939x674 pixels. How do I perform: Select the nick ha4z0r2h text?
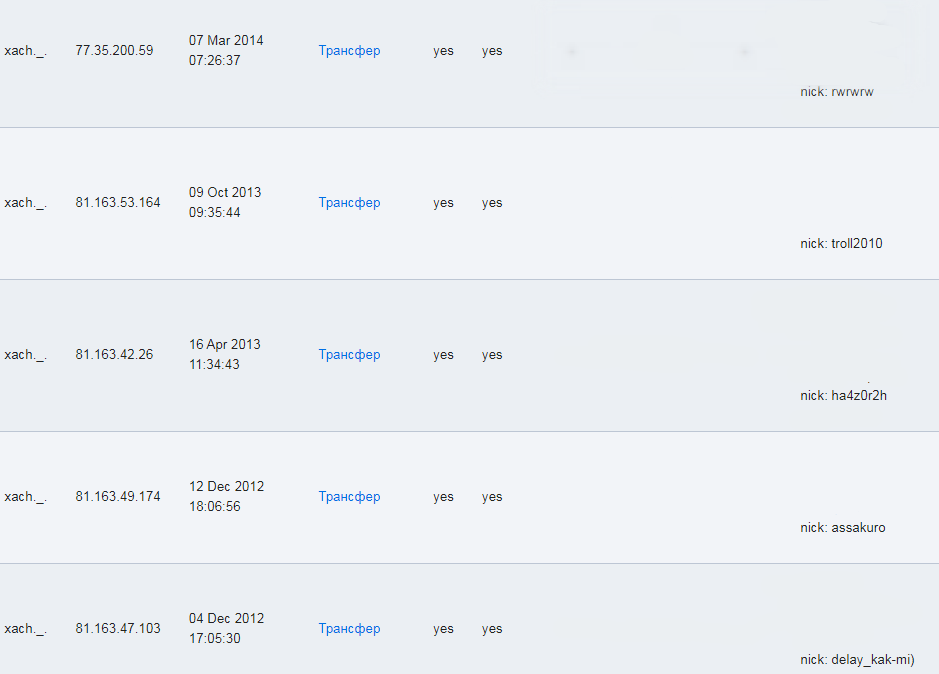pyautogui.click(x=843, y=396)
